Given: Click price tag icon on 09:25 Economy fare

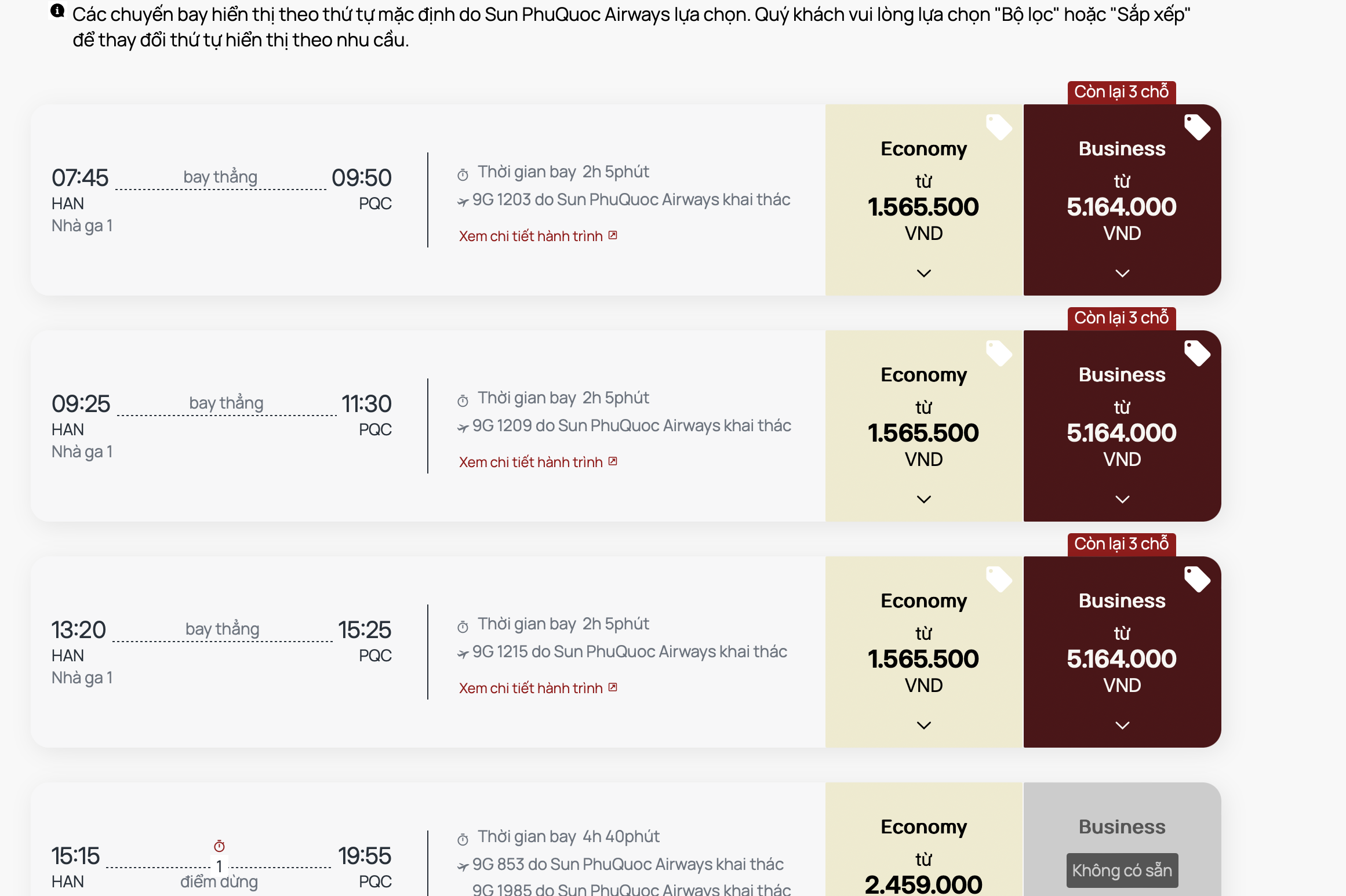Looking at the screenshot, I should click(999, 353).
